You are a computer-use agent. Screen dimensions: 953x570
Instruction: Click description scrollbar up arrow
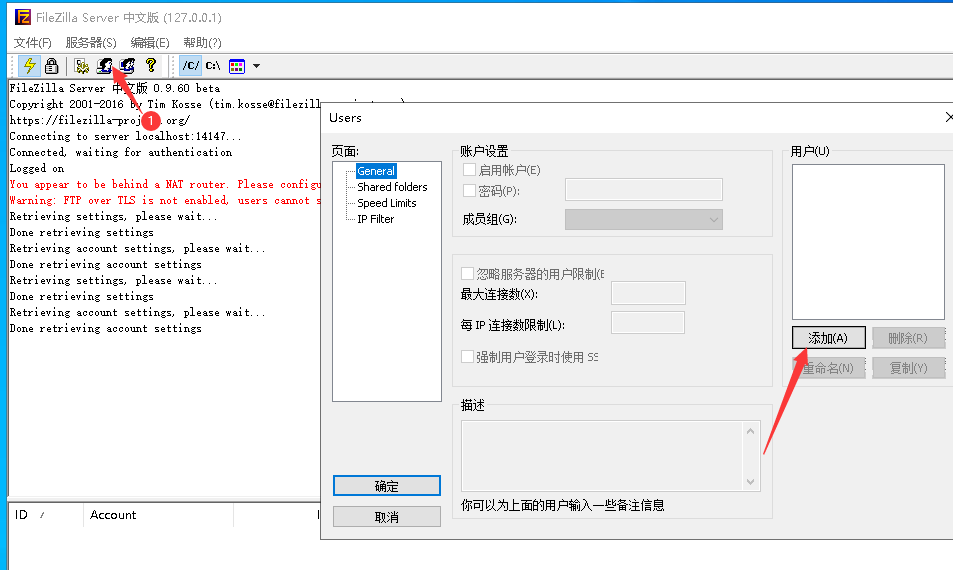click(751, 431)
